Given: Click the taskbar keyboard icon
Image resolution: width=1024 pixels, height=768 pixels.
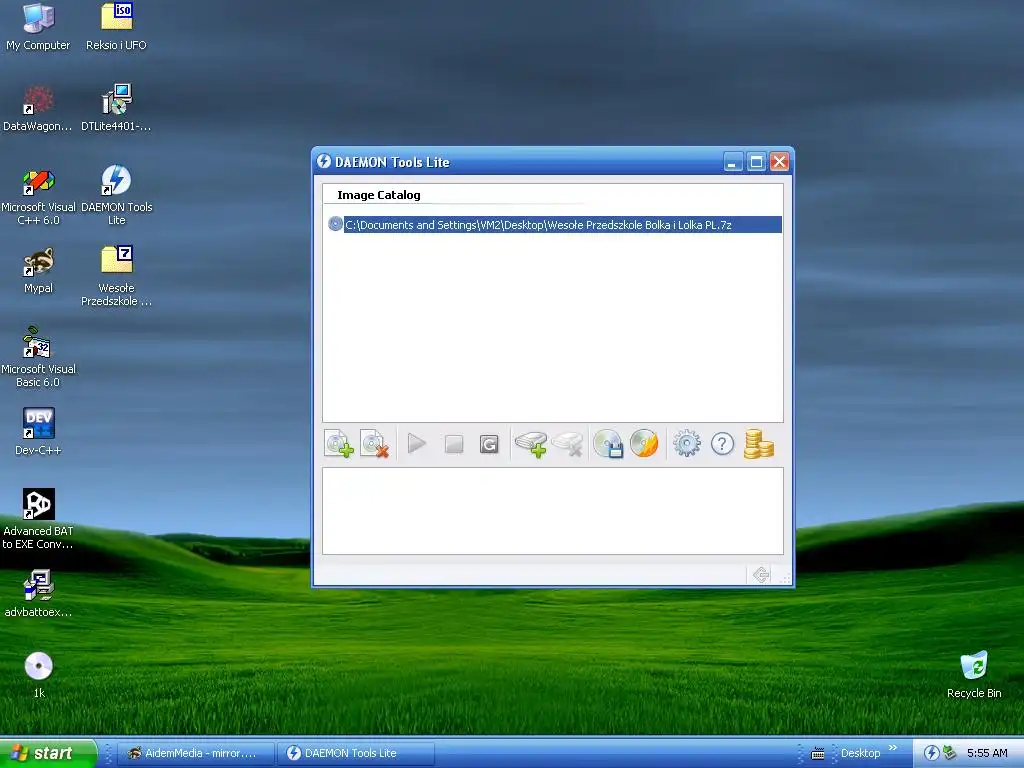Looking at the screenshot, I should 818,754.
